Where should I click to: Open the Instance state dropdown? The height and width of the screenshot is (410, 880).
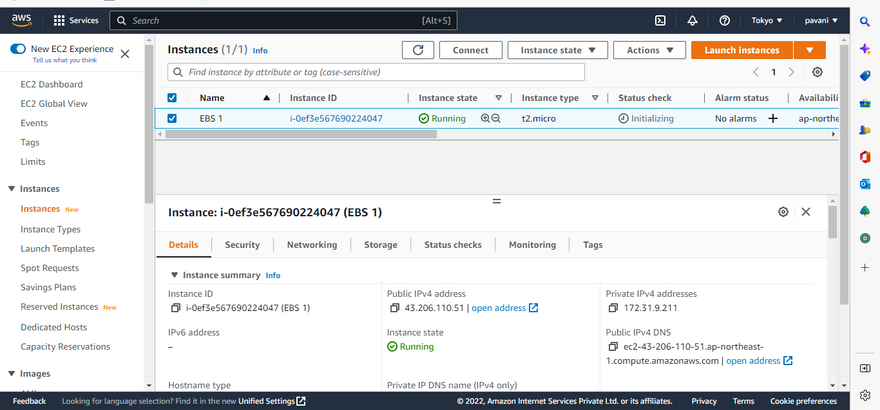(557, 50)
